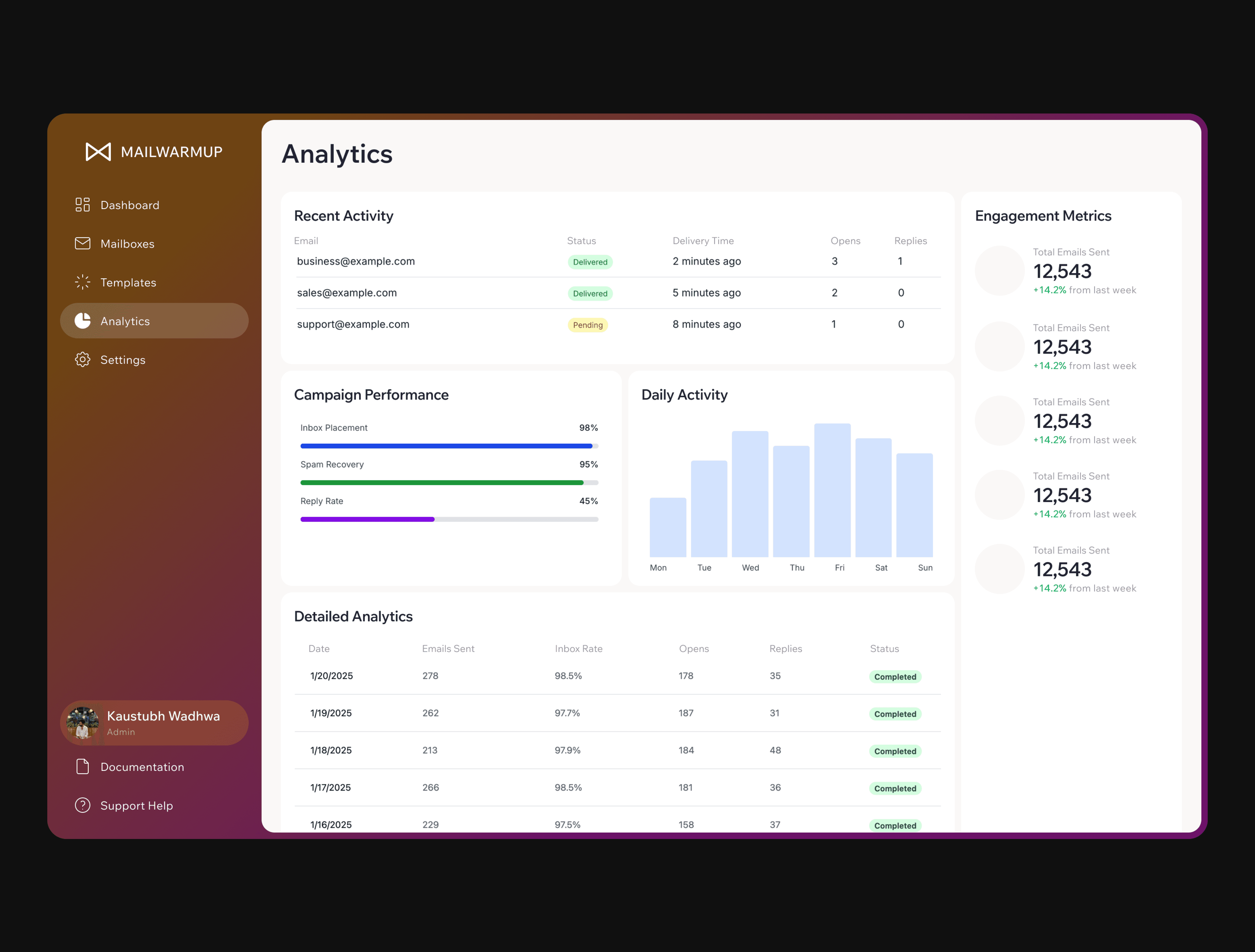Click the Documentation file icon
Image resolution: width=1255 pixels, height=952 pixels.
(83, 766)
